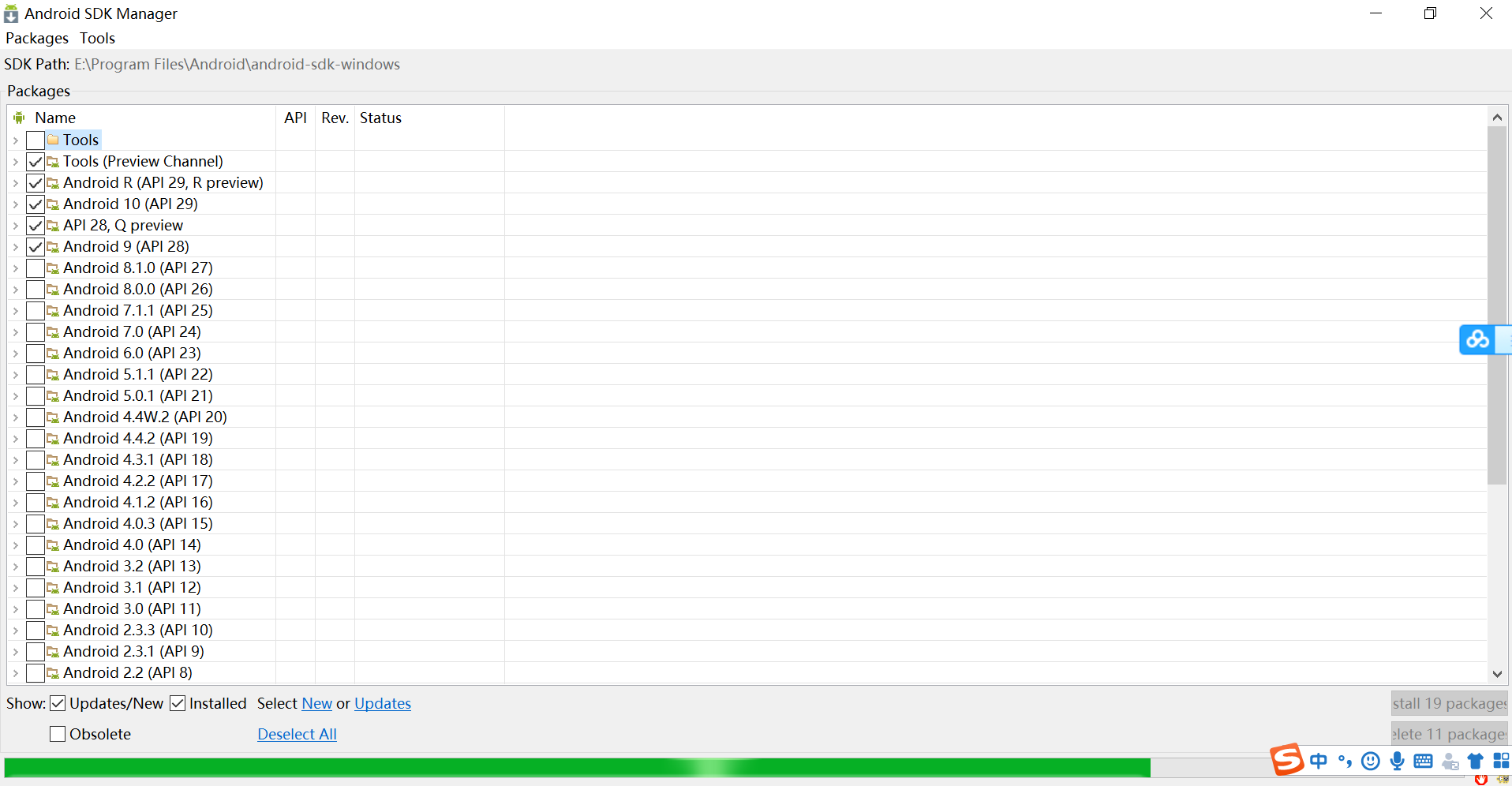The width and height of the screenshot is (1512, 786).
Task: Expand the Android 10 (API 29) node
Action: point(15,204)
